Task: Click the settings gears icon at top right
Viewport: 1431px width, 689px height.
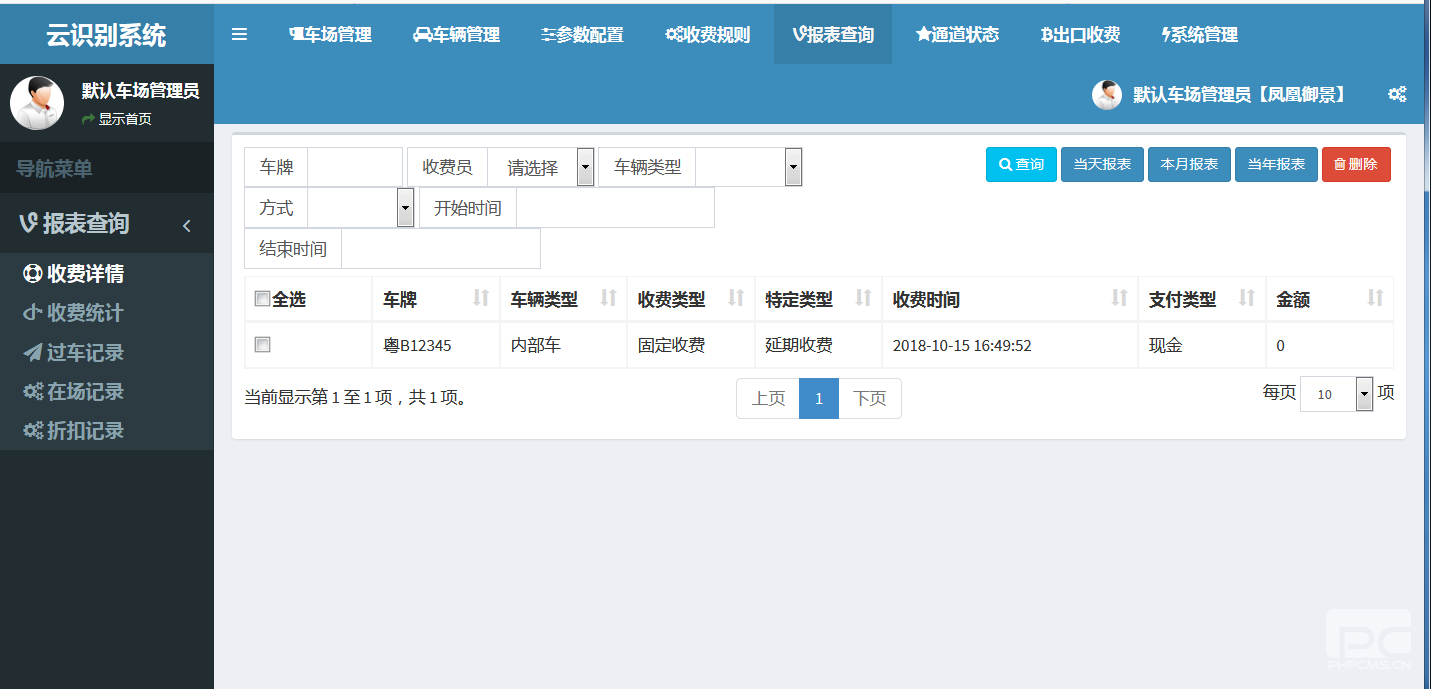Action: tap(1397, 94)
